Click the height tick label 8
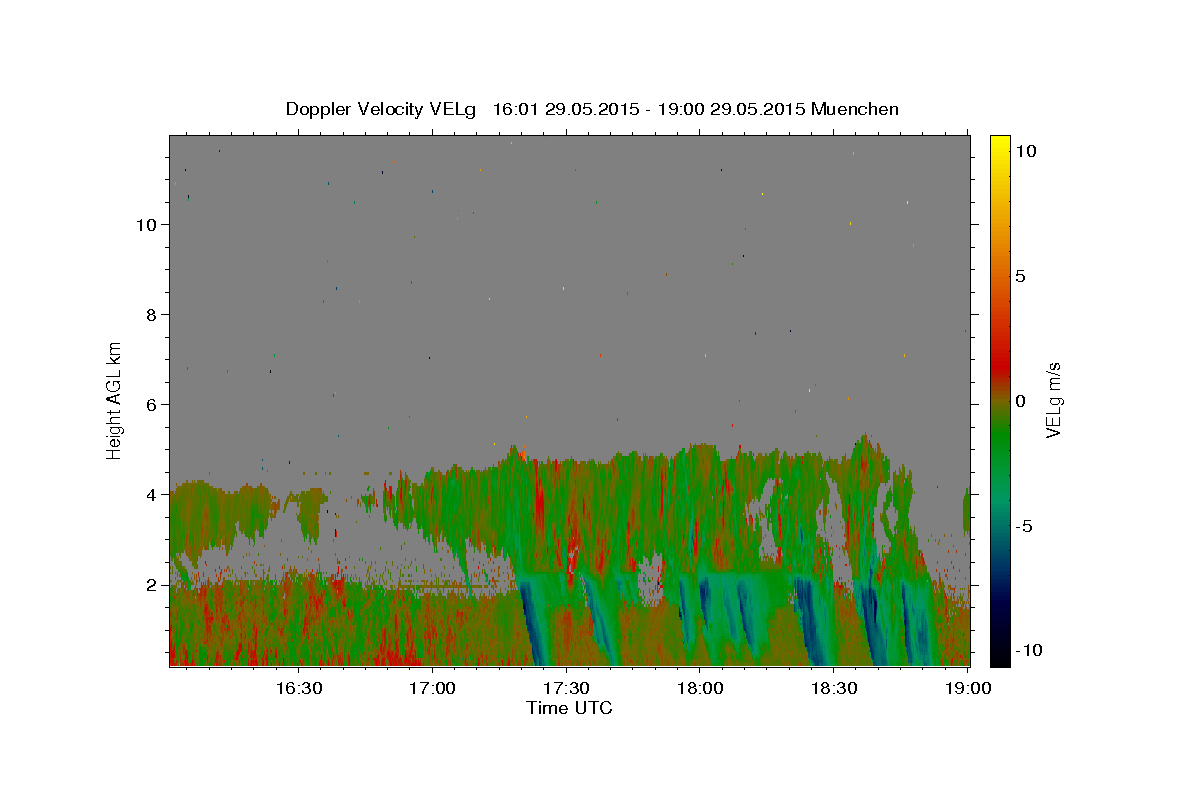The height and width of the screenshot is (800, 1200). point(151,315)
